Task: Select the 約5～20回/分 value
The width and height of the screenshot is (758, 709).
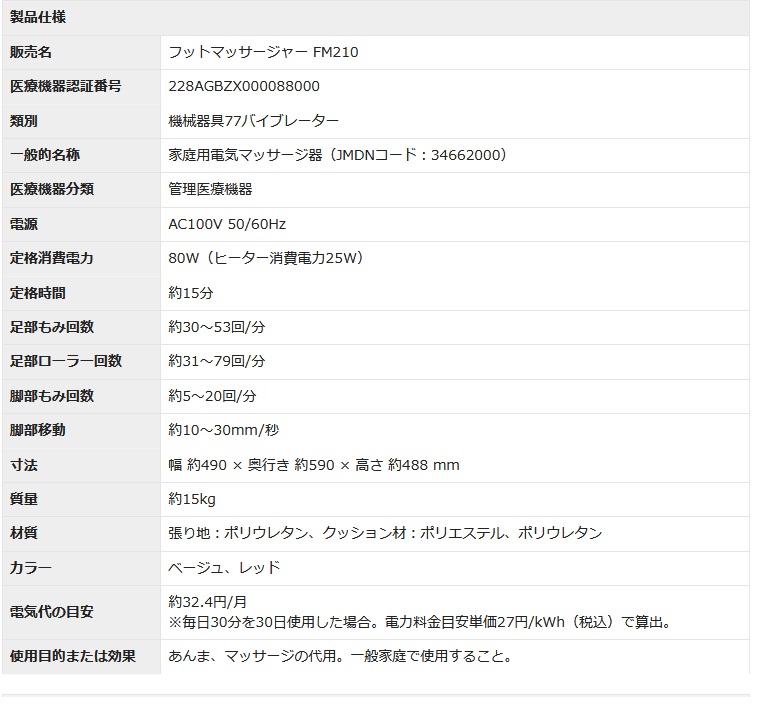Action: point(213,396)
